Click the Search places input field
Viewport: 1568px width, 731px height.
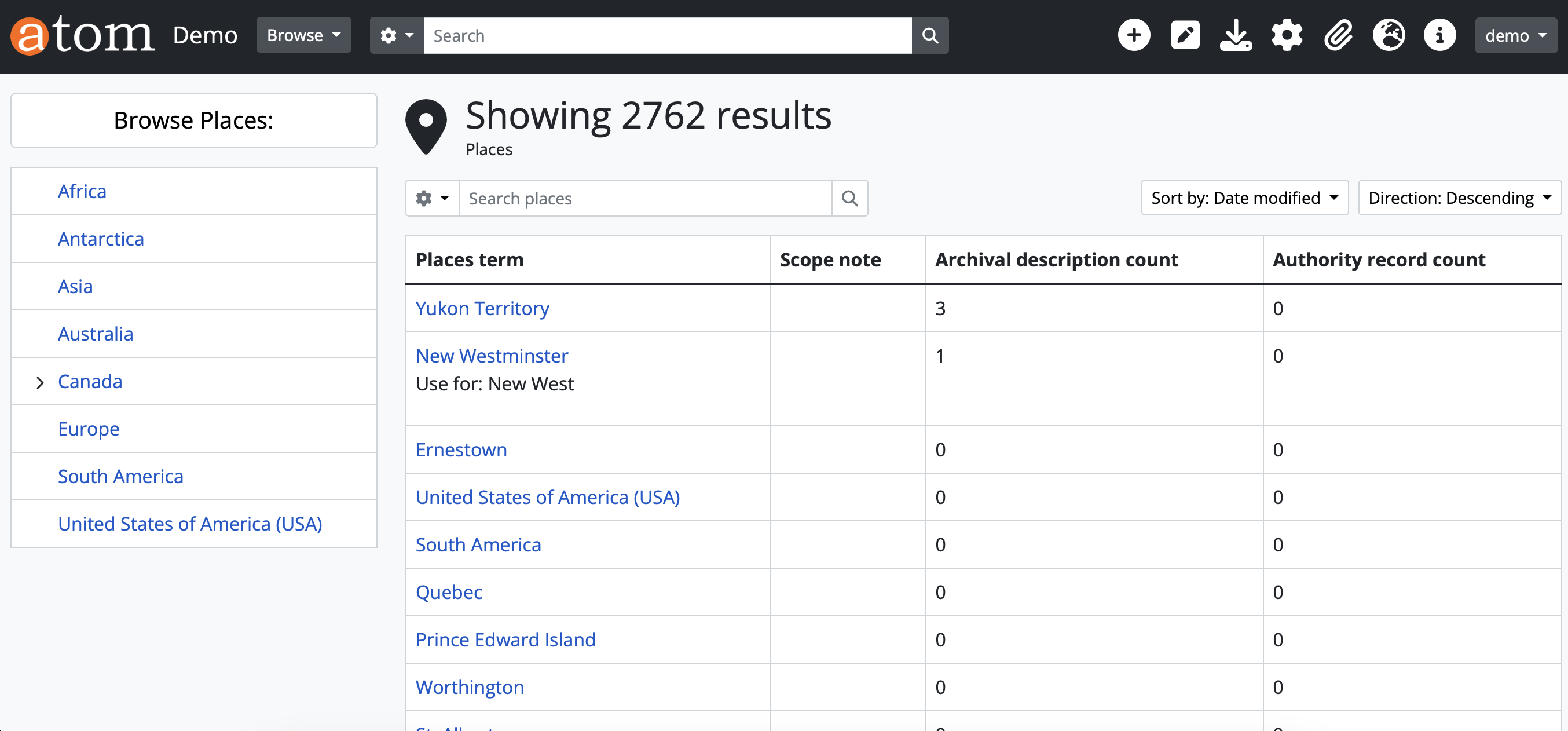tap(645, 199)
